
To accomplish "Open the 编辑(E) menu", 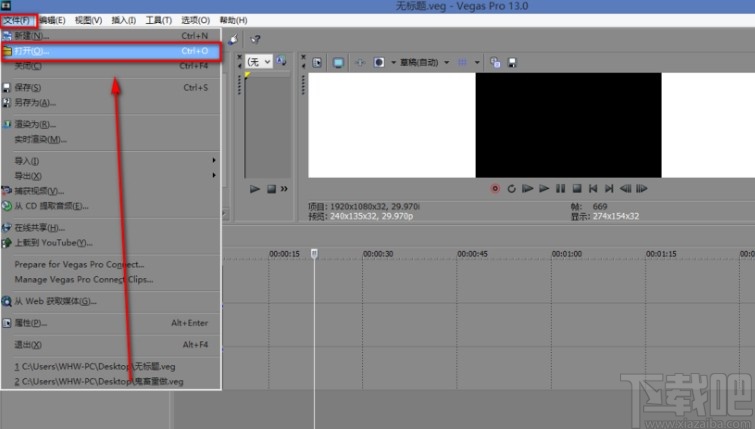I will coord(52,20).
